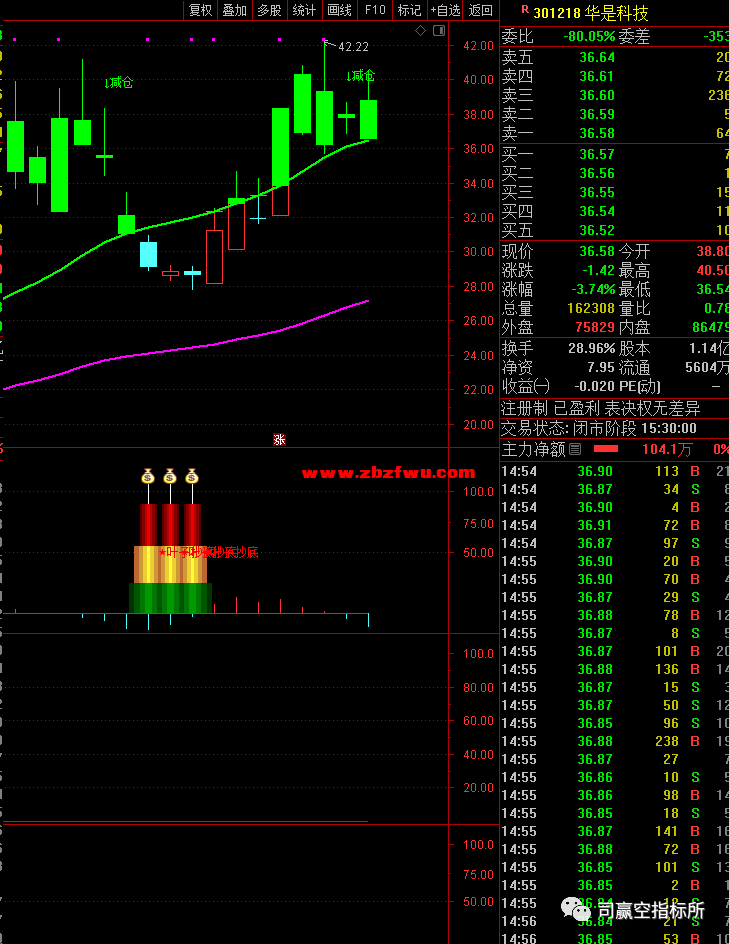
Task: Activate the 画线 drawing tool
Action: click(x=339, y=10)
